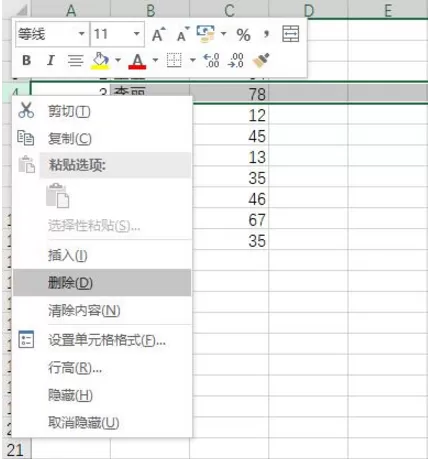Click the paste option clipboard icon
428x459 pixels.
pyautogui.click(x=58, y=196)
